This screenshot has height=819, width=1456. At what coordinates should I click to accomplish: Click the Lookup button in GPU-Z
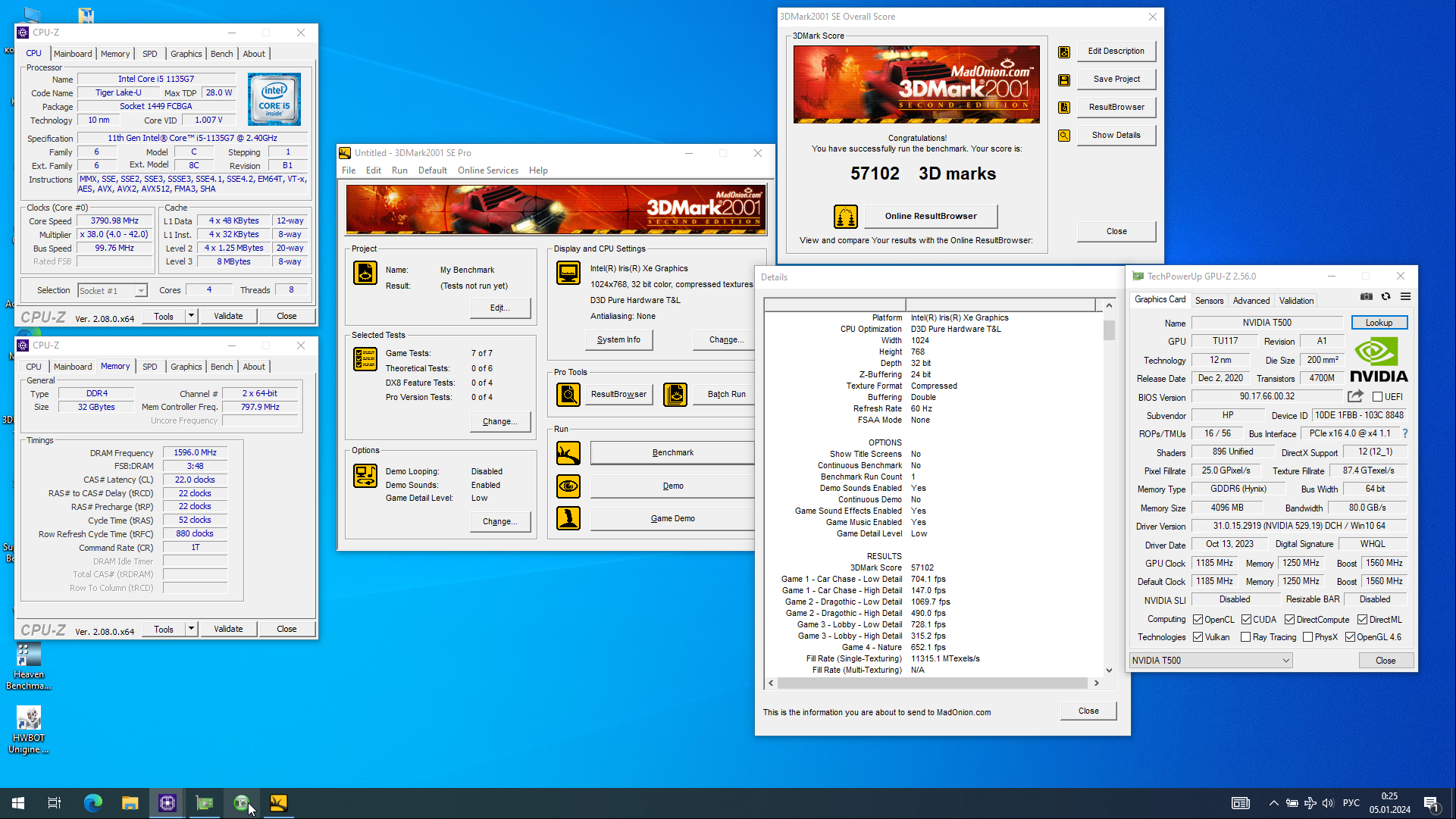(1379, 323)
